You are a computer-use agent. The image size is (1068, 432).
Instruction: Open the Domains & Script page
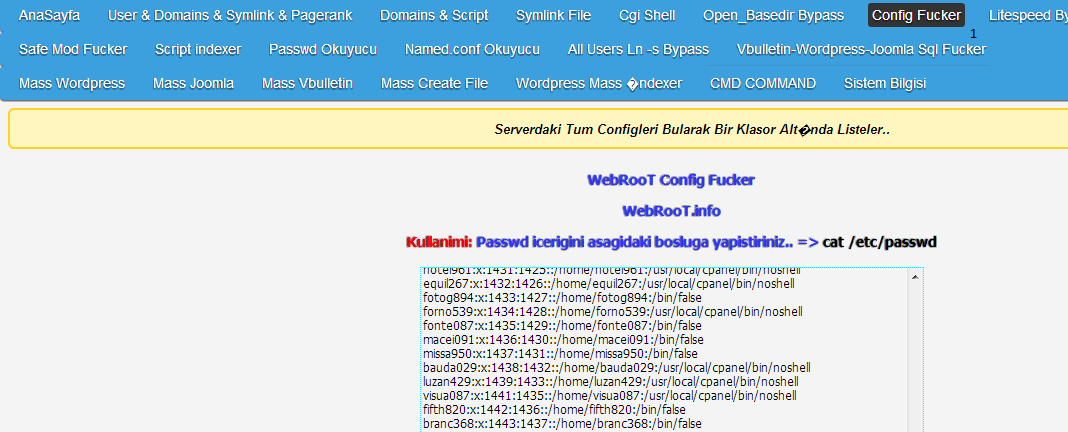coord(434,15)
